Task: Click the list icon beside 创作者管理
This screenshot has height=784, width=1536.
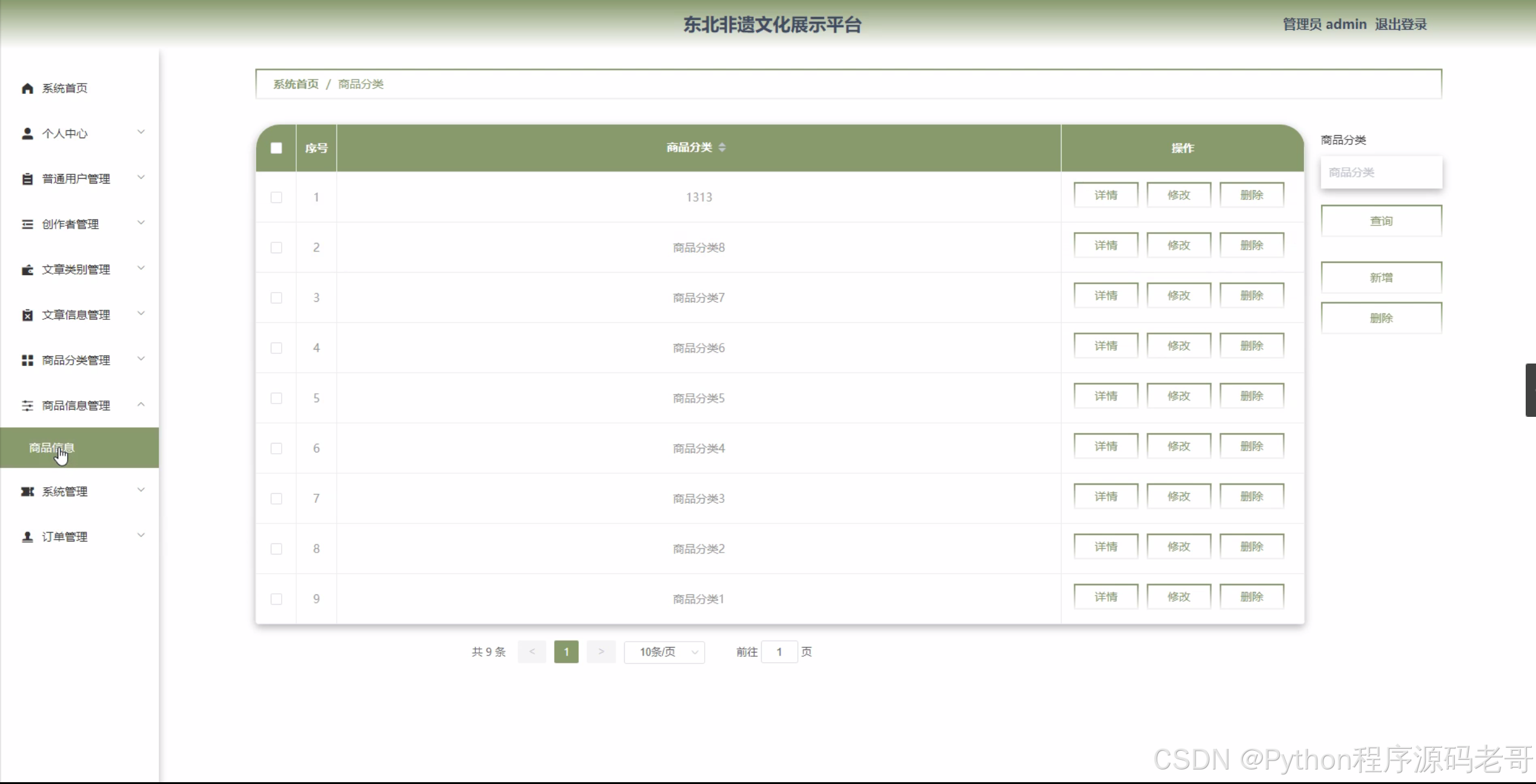Action: point(27,225)
